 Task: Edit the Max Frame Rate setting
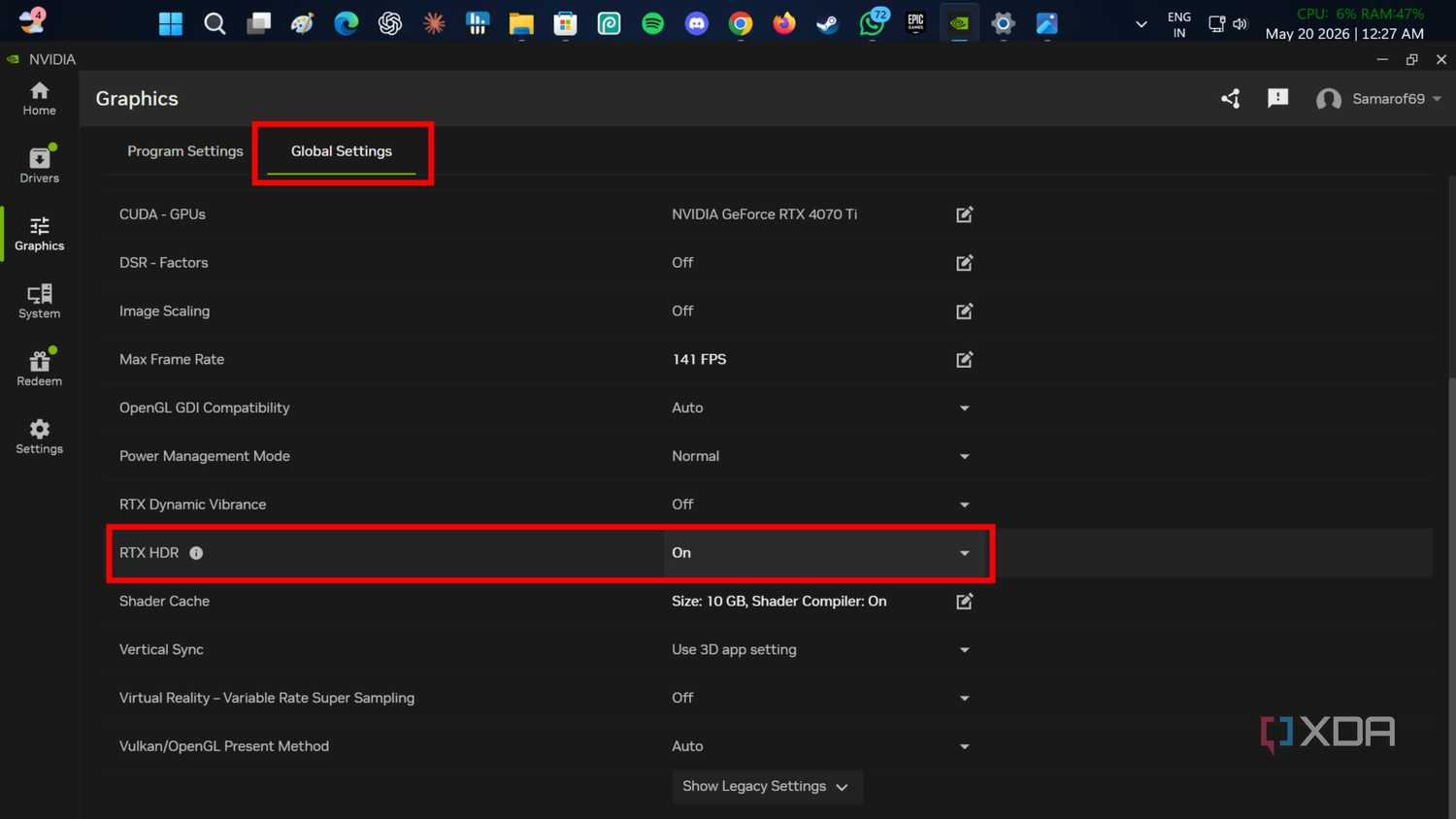tap(964, 360)
